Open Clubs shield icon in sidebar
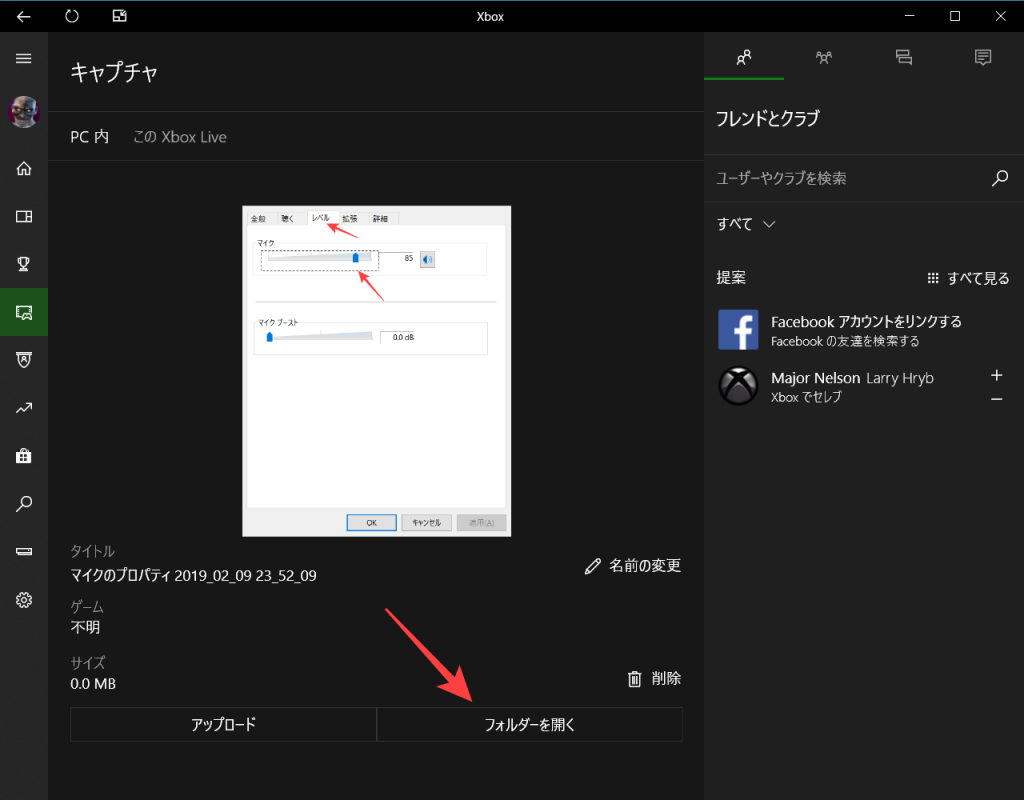 point(24,360)
